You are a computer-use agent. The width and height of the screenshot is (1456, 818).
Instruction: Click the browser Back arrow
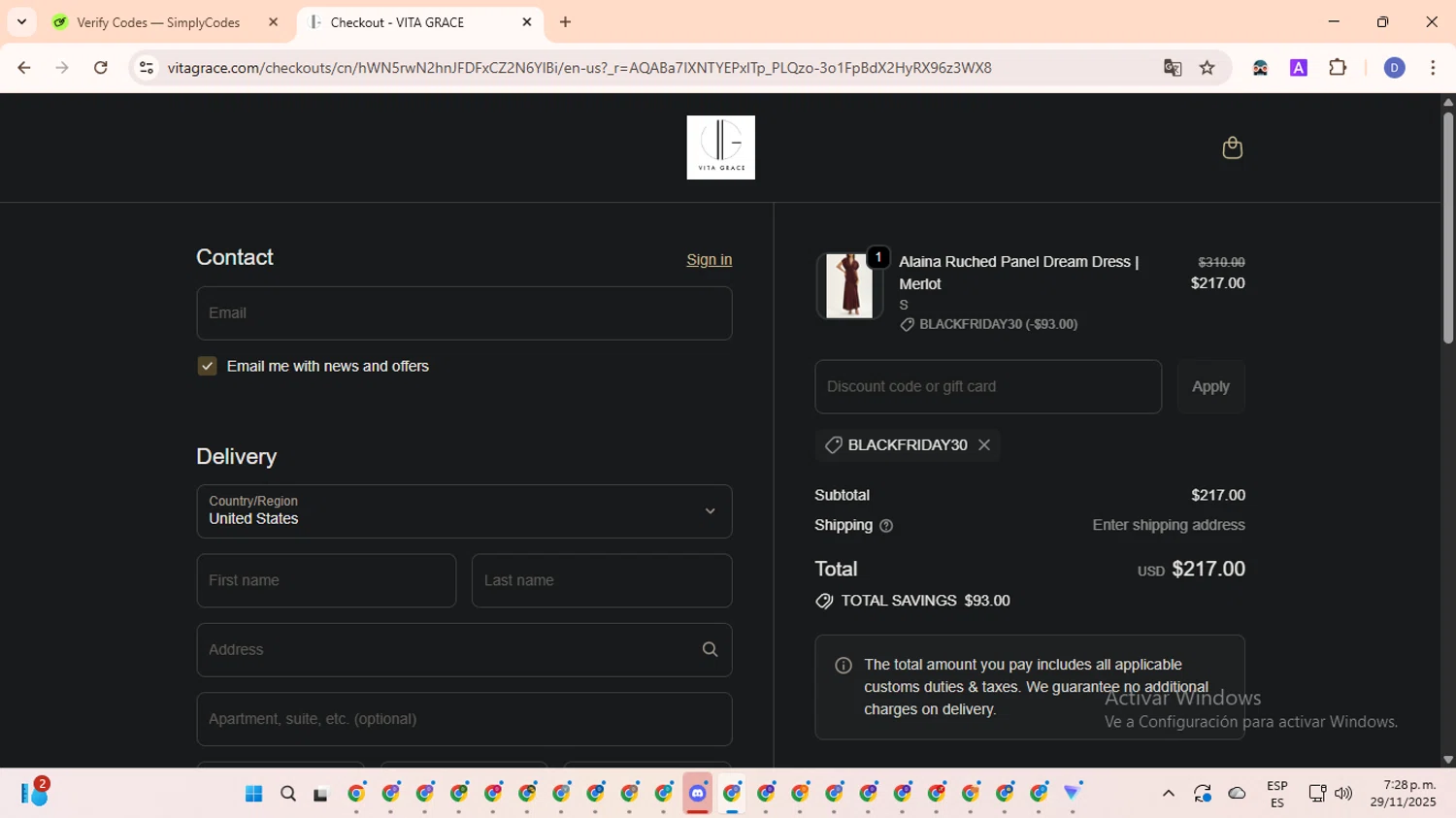click(24, 67)
